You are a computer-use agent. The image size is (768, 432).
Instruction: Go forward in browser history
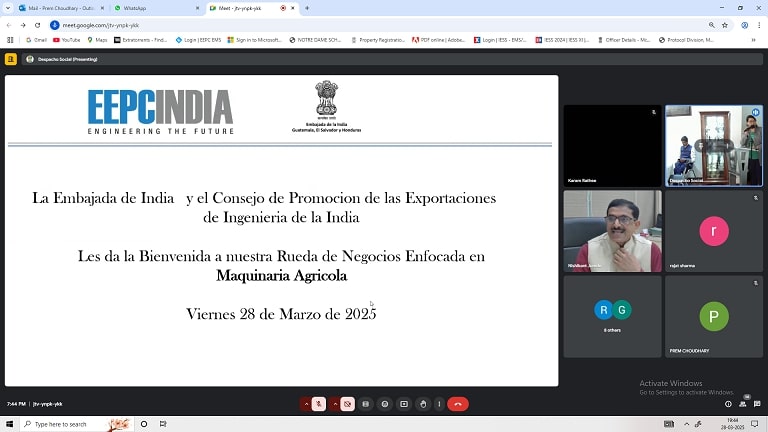(x=23, y=25)
